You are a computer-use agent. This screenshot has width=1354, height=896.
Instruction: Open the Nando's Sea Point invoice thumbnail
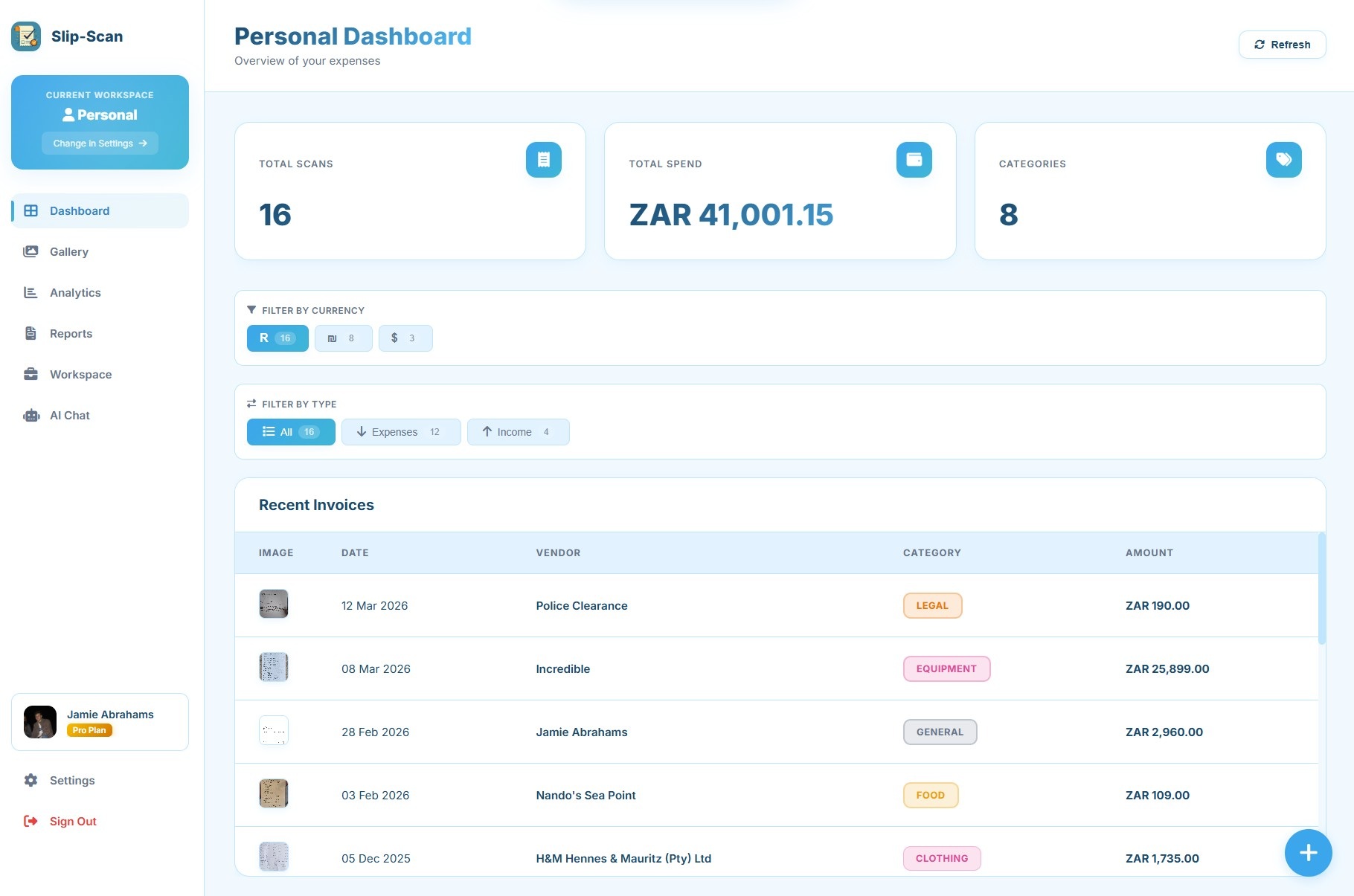tap(273, 793)
